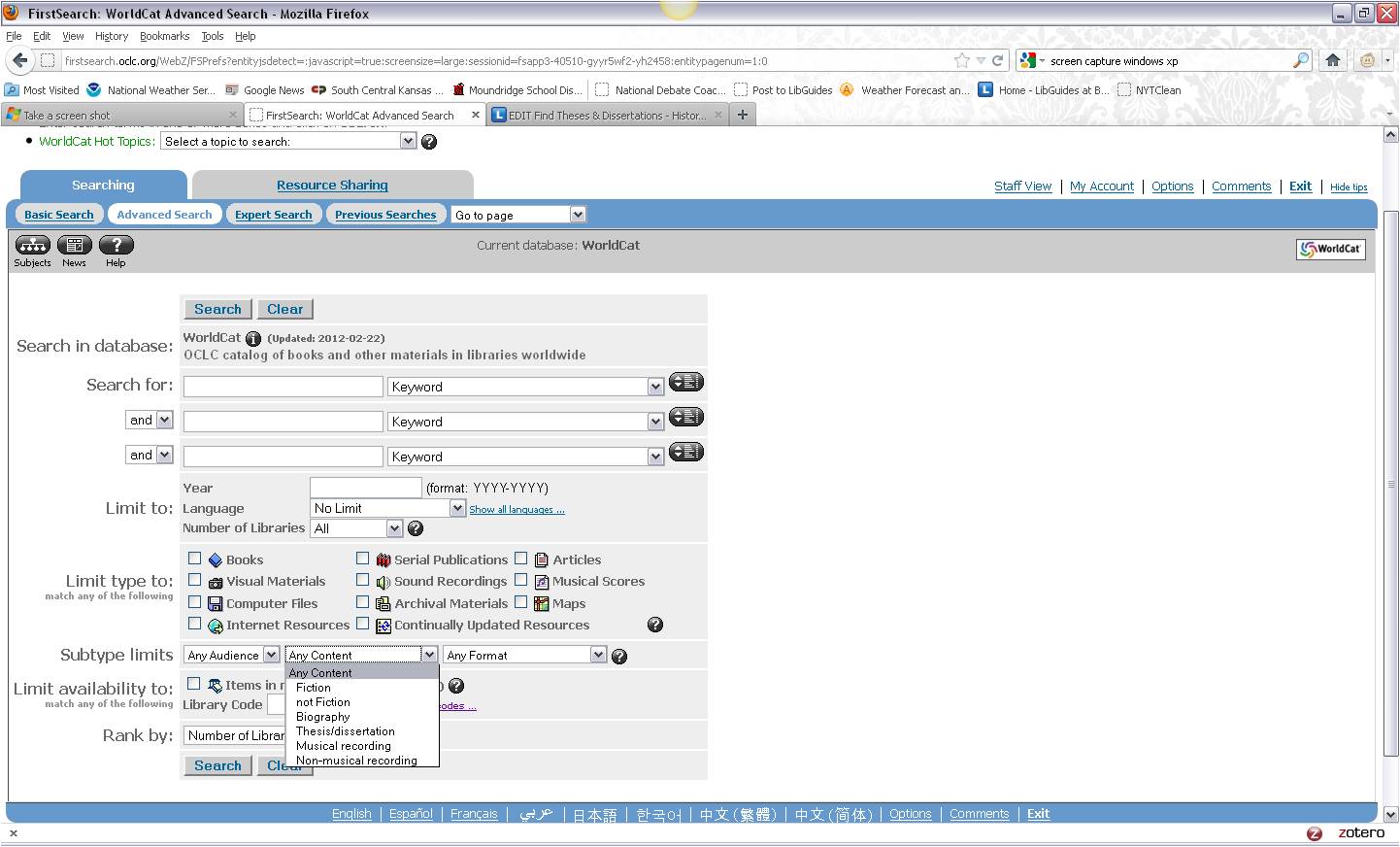
Task: Check the Books checkbox
Action: [194, 559]
